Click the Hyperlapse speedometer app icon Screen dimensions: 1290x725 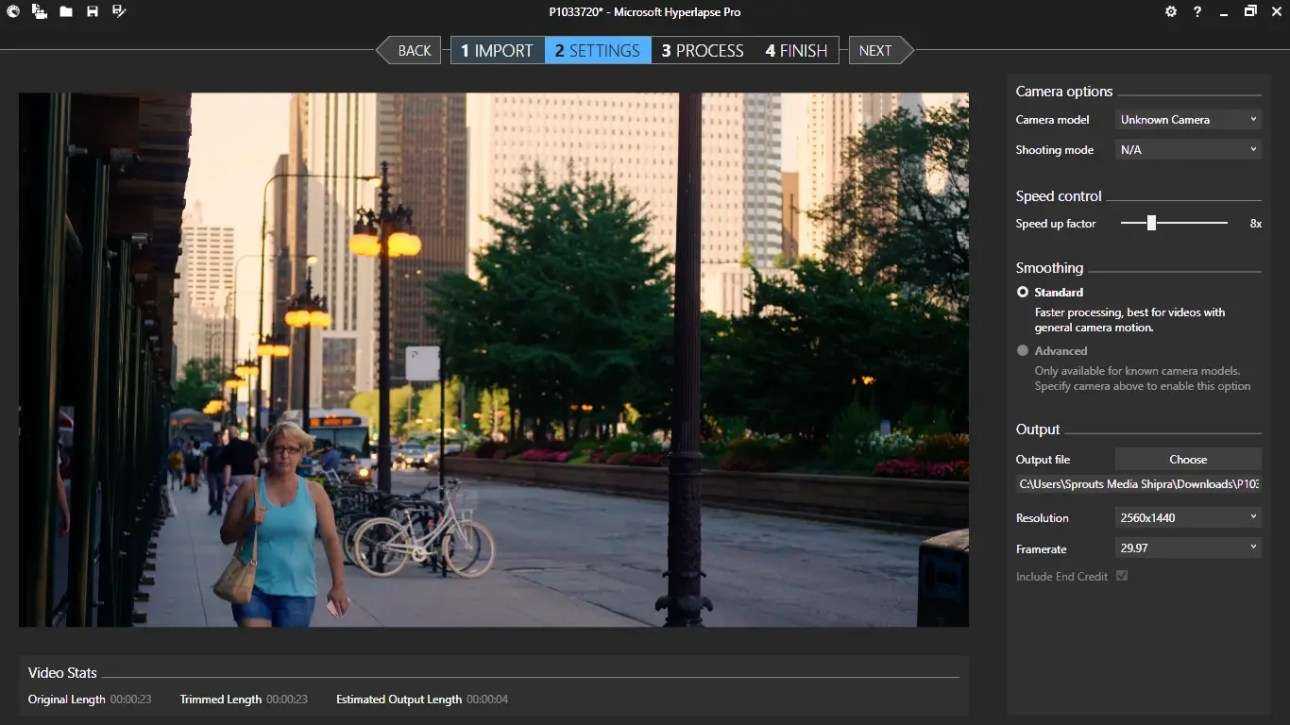[13, 12]
